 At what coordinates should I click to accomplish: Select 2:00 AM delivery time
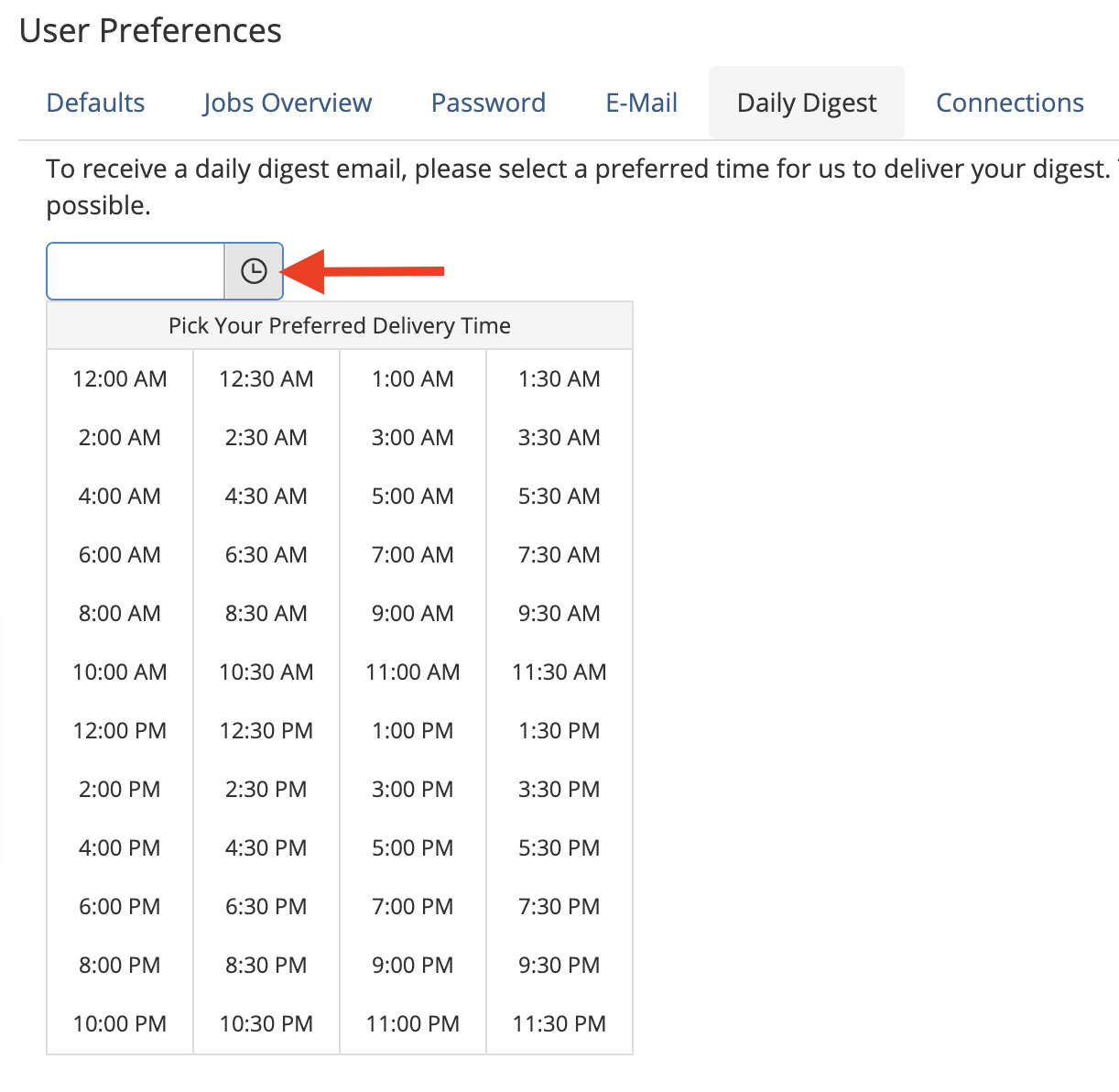[119, 437]
